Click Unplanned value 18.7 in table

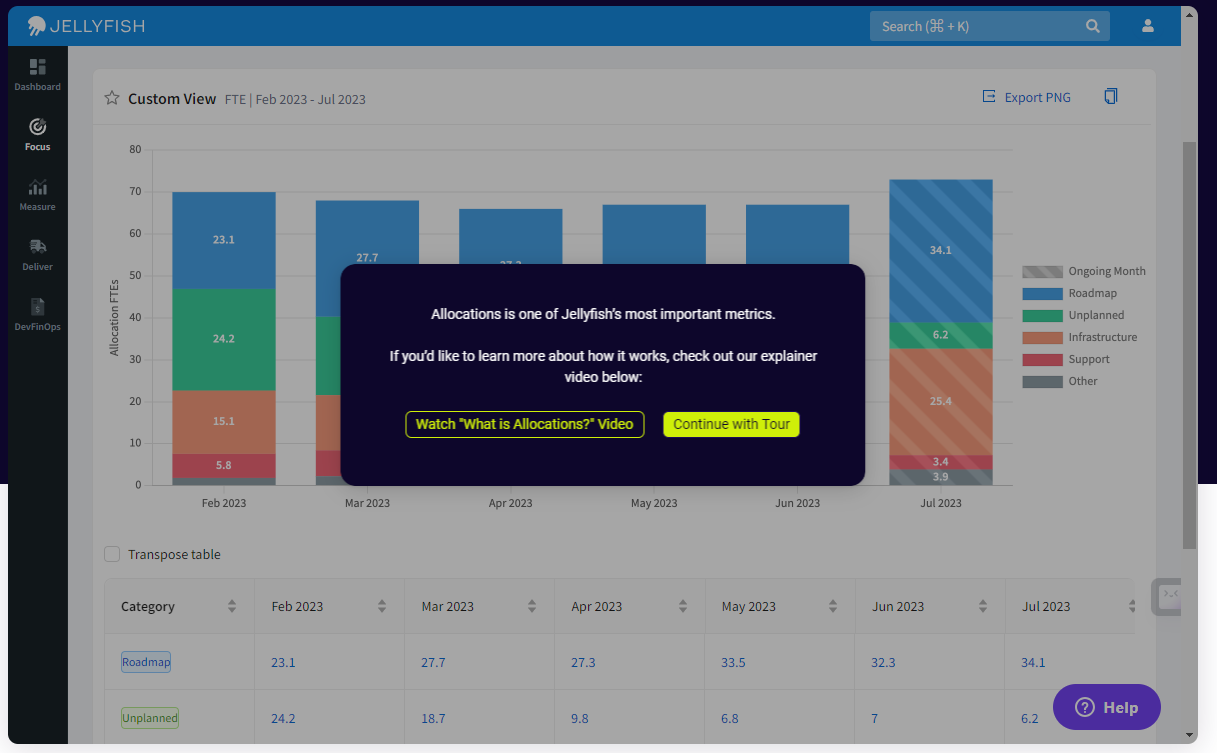point(433,718)
